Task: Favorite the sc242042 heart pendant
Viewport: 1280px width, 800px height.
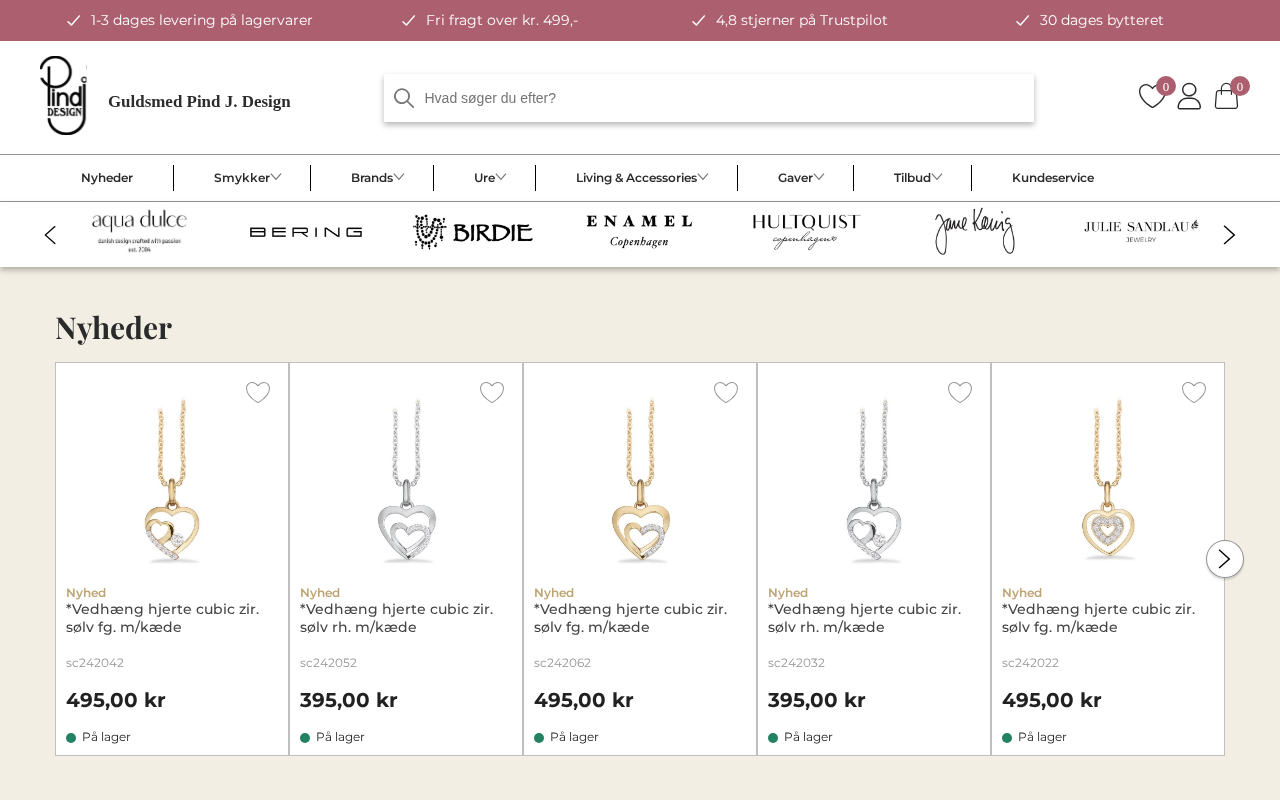Action: pos(258,392)
